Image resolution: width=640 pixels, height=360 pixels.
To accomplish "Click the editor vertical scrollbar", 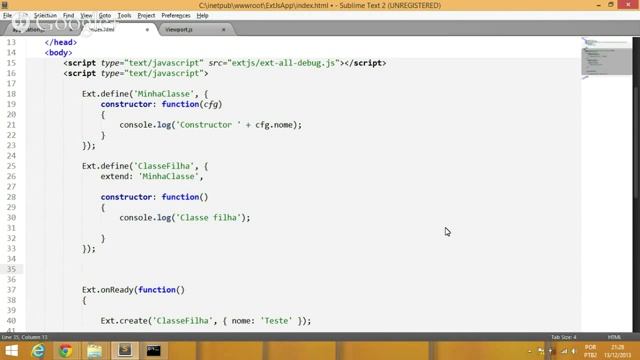I will click(636, 184).
